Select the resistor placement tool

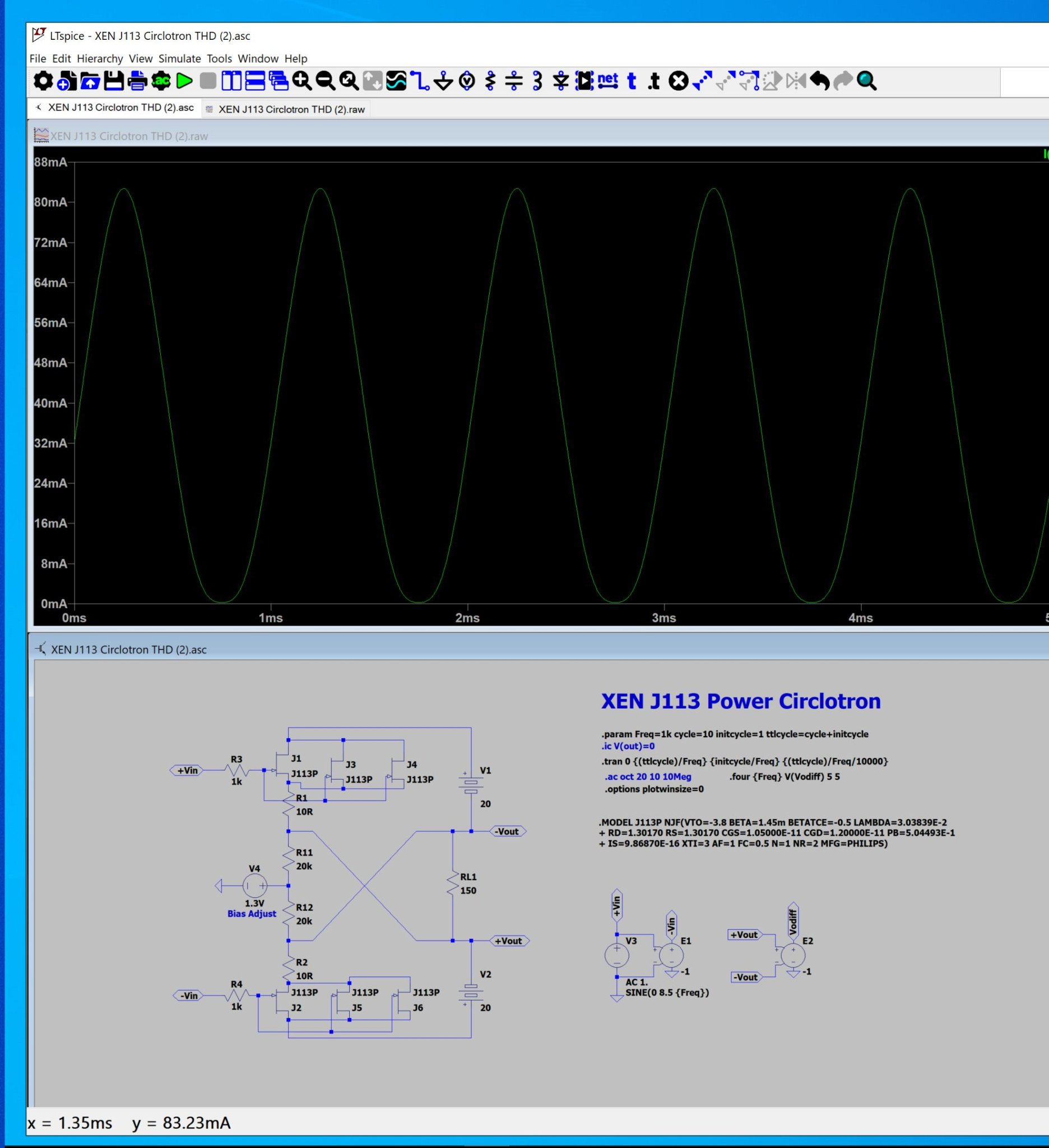490,81
